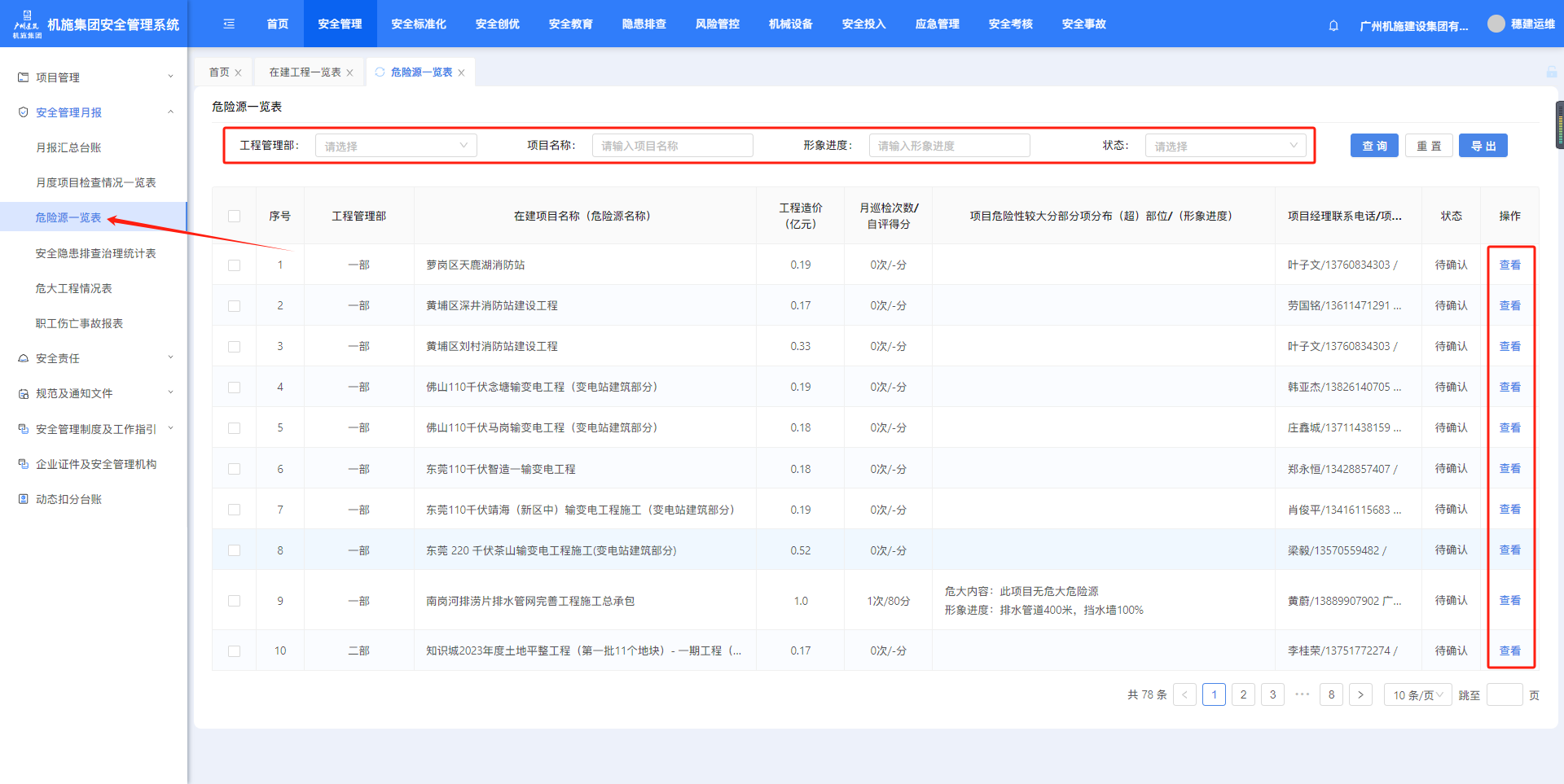Select 危大工程情况表 in sidebar
The image size is (1564, 784).
[74, 288]
